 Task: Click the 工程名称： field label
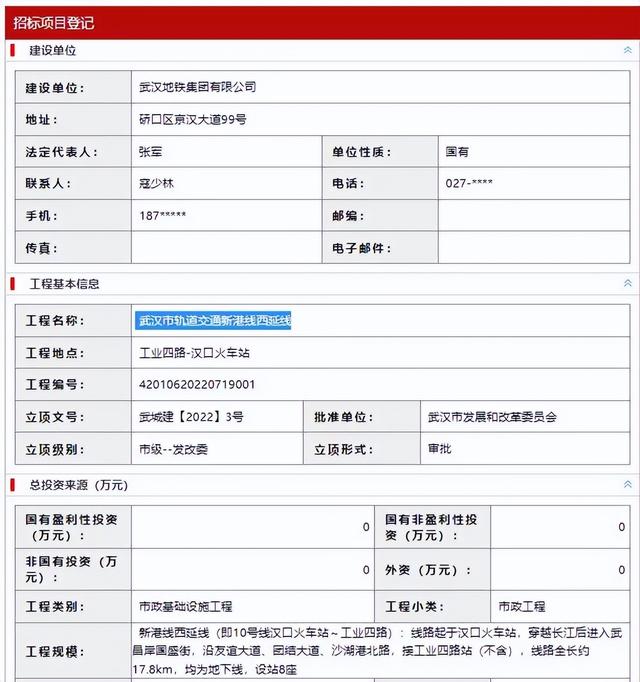(x=55, y=321)
